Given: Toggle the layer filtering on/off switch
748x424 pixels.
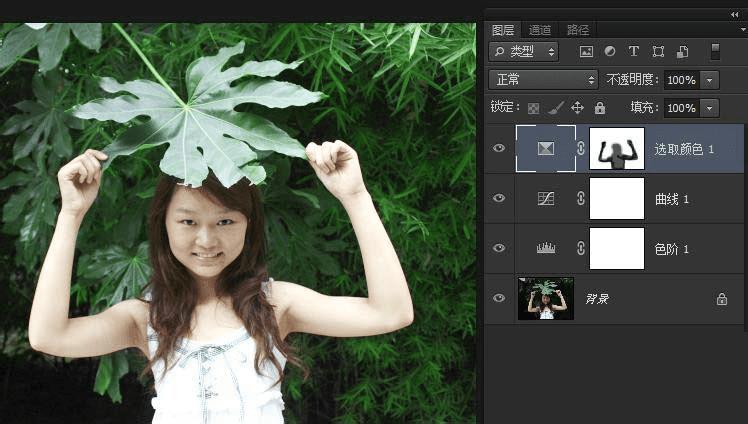Looking at the screenshot, I should click(715, 51).
